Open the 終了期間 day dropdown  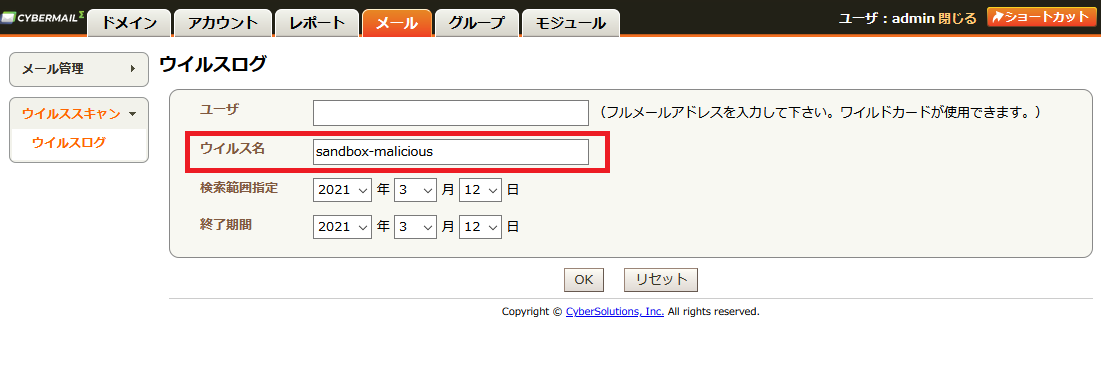[480, 227]
